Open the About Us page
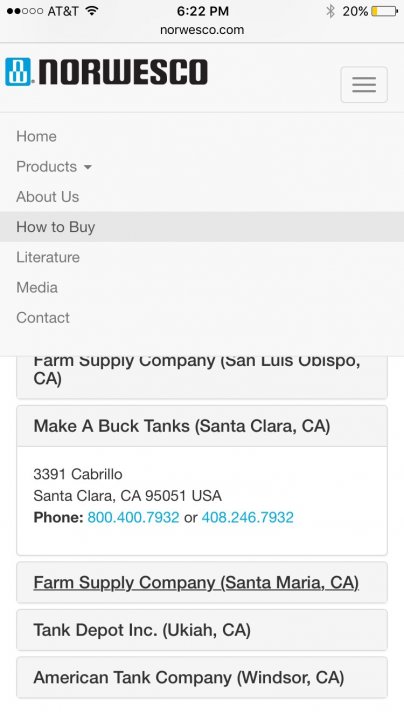The width and height of the screenshot is (404, 720). 48,197
